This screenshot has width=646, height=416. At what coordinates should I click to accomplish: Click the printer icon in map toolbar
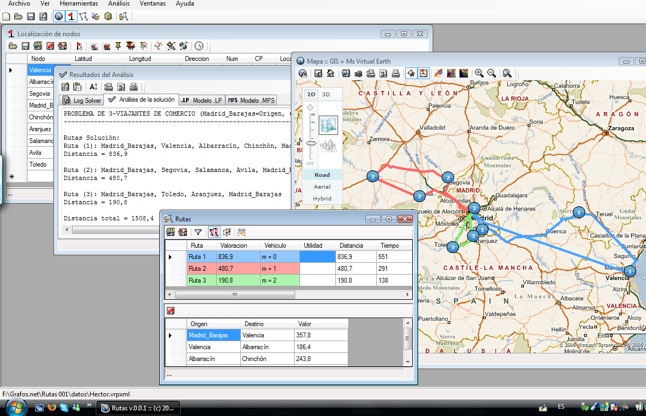(396, 73)
